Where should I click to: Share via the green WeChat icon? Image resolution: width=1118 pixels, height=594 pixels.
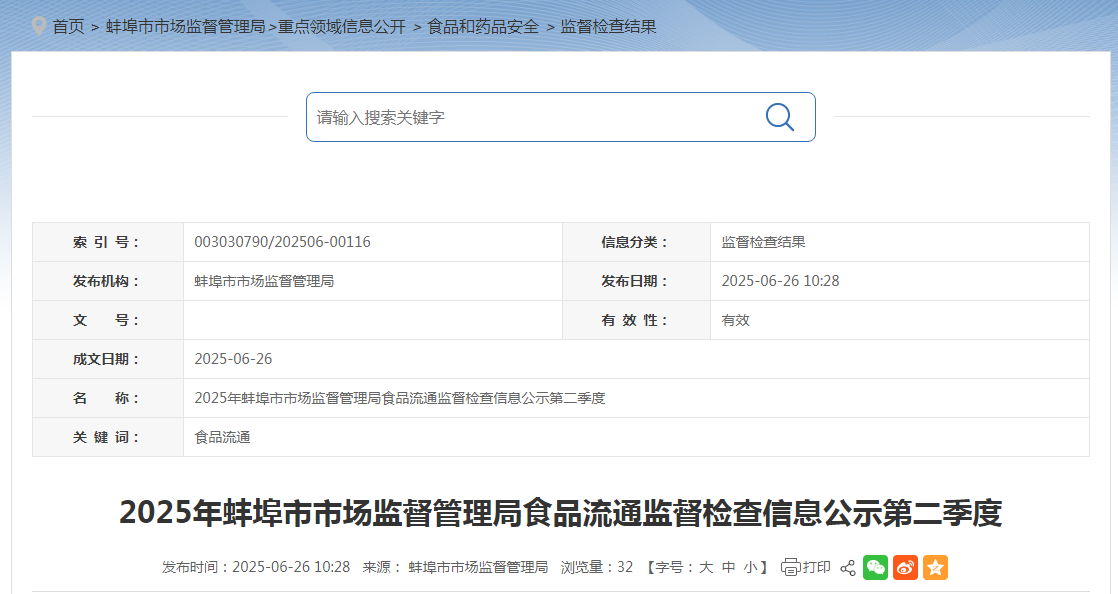click(876, 568)
